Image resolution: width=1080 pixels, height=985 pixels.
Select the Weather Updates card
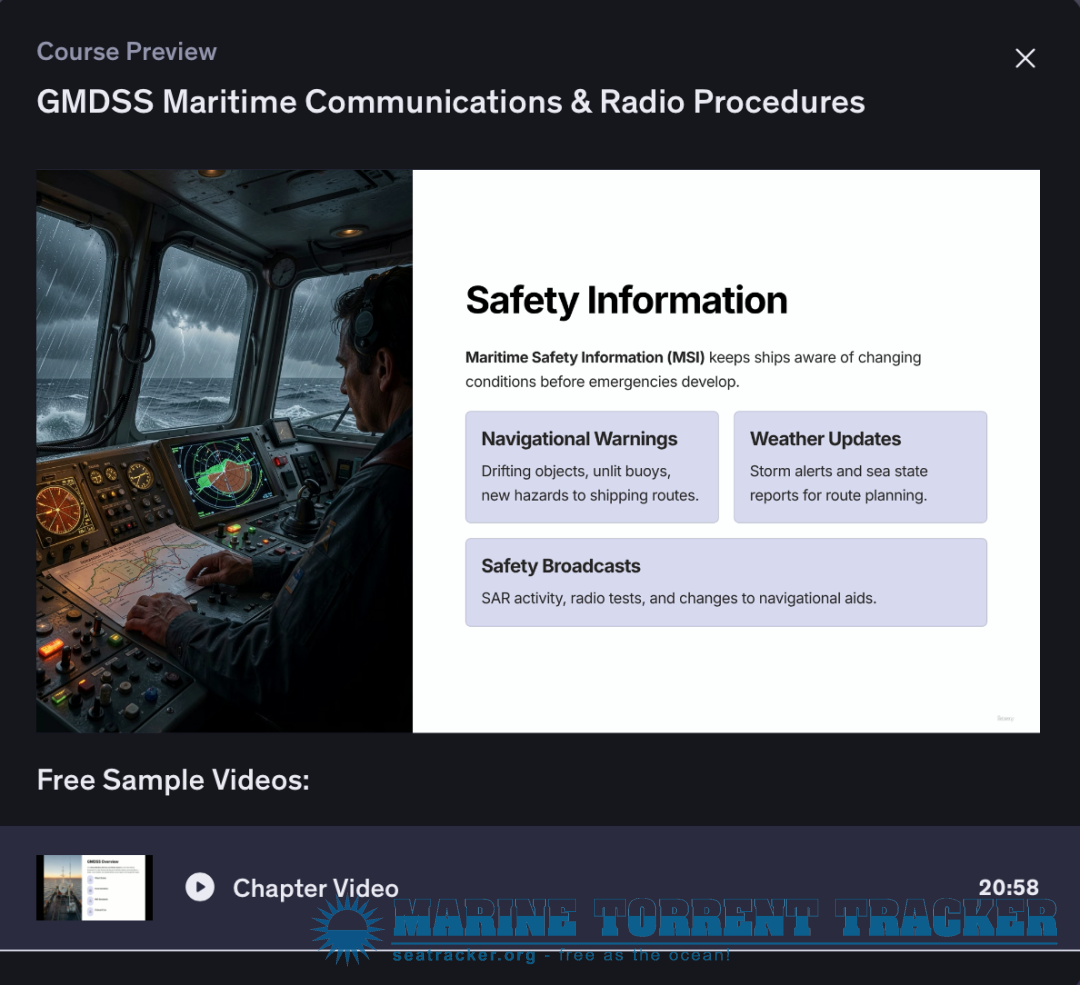coord(860,467)
